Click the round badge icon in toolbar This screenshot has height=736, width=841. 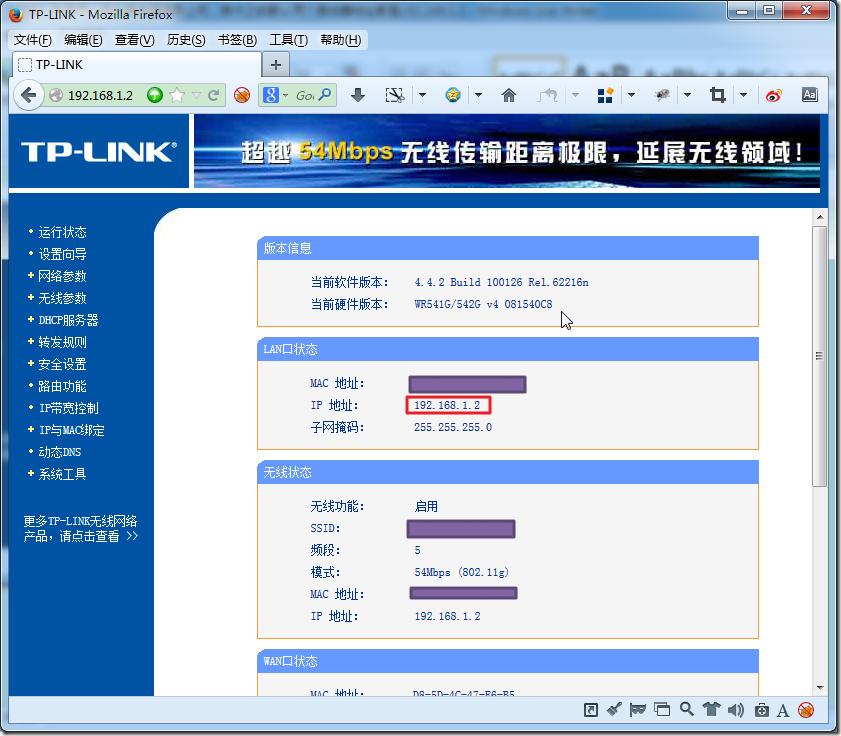453,95
